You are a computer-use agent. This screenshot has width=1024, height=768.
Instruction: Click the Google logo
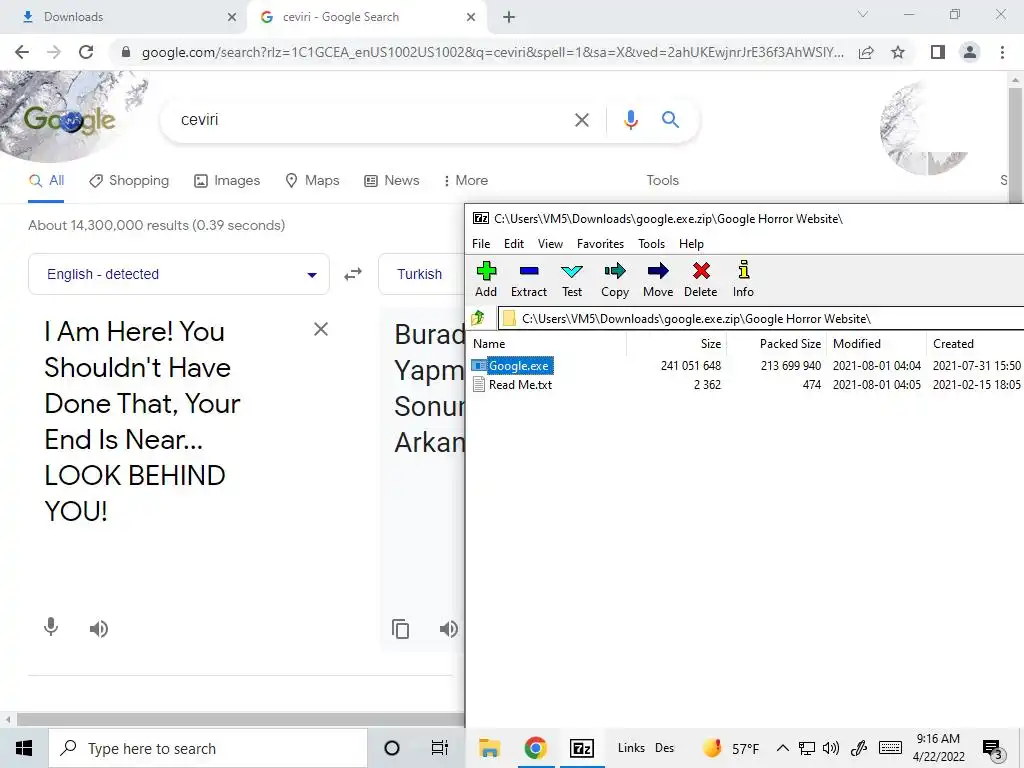[69, 120]
